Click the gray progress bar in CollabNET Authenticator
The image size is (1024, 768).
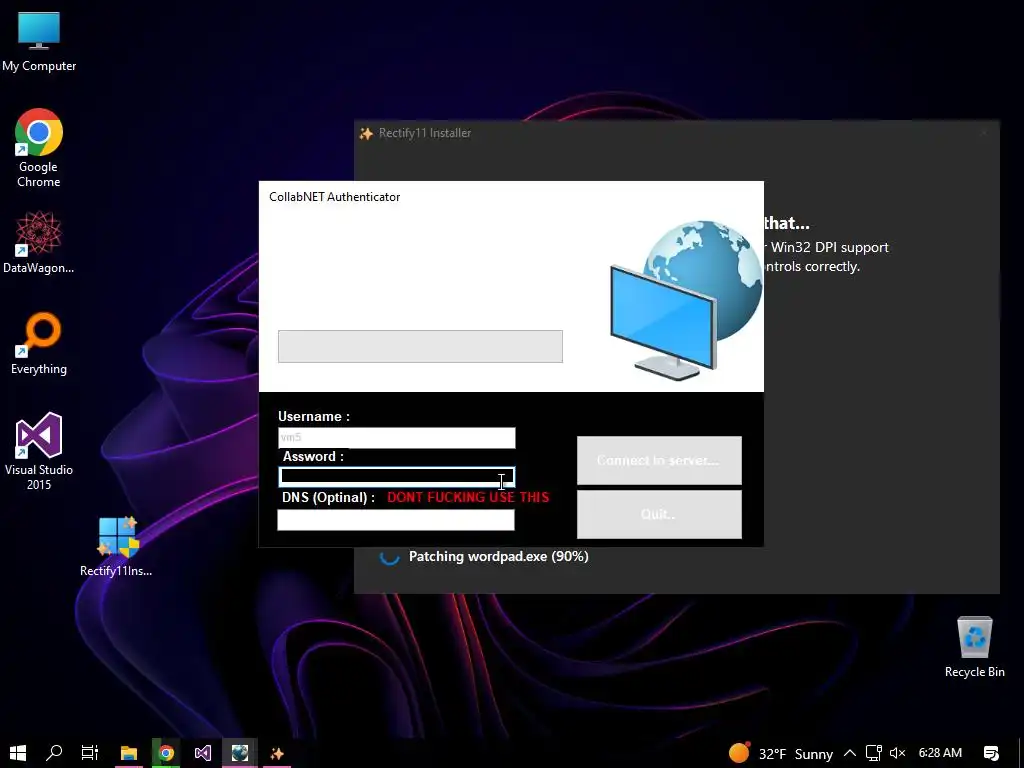(x=420, y=346)
